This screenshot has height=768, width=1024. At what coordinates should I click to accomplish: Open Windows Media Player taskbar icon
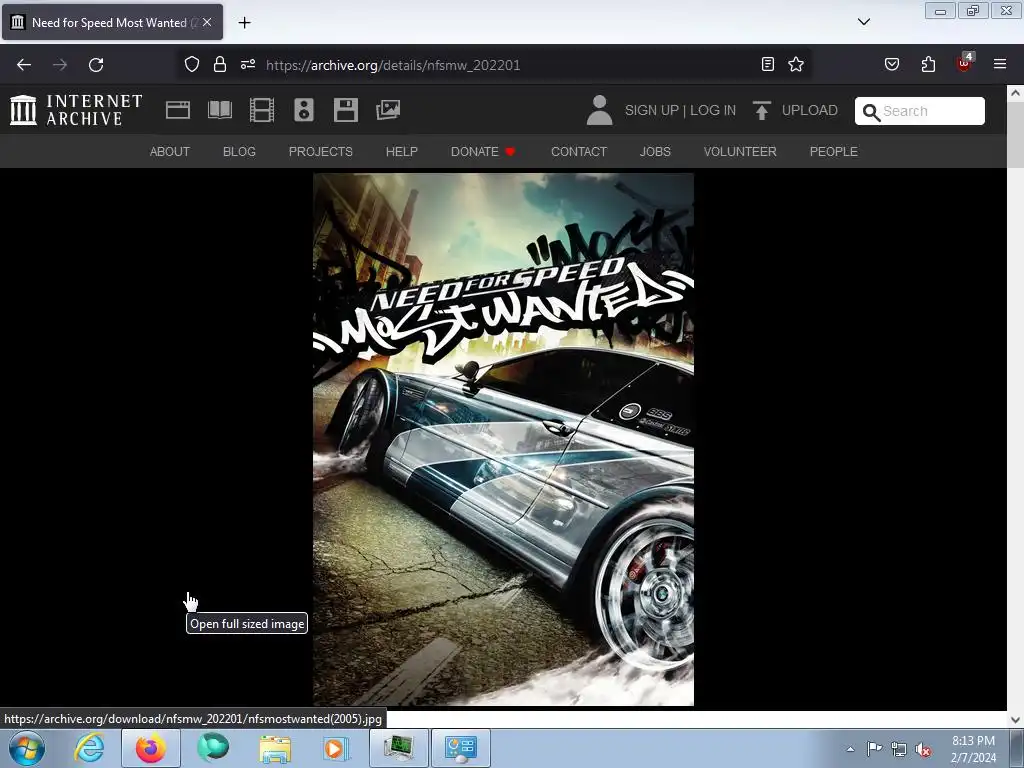tap(337, 748)
